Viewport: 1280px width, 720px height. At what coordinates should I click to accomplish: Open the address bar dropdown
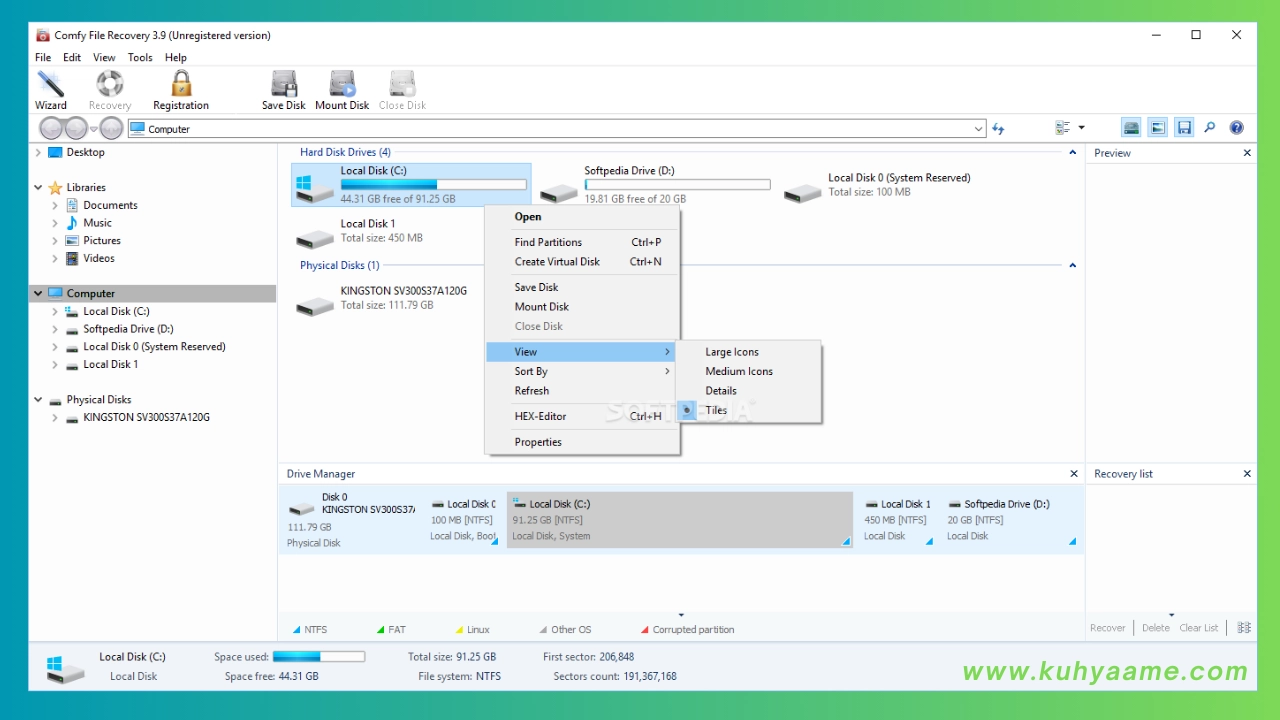pyautogui.click(x=978, y=129)
